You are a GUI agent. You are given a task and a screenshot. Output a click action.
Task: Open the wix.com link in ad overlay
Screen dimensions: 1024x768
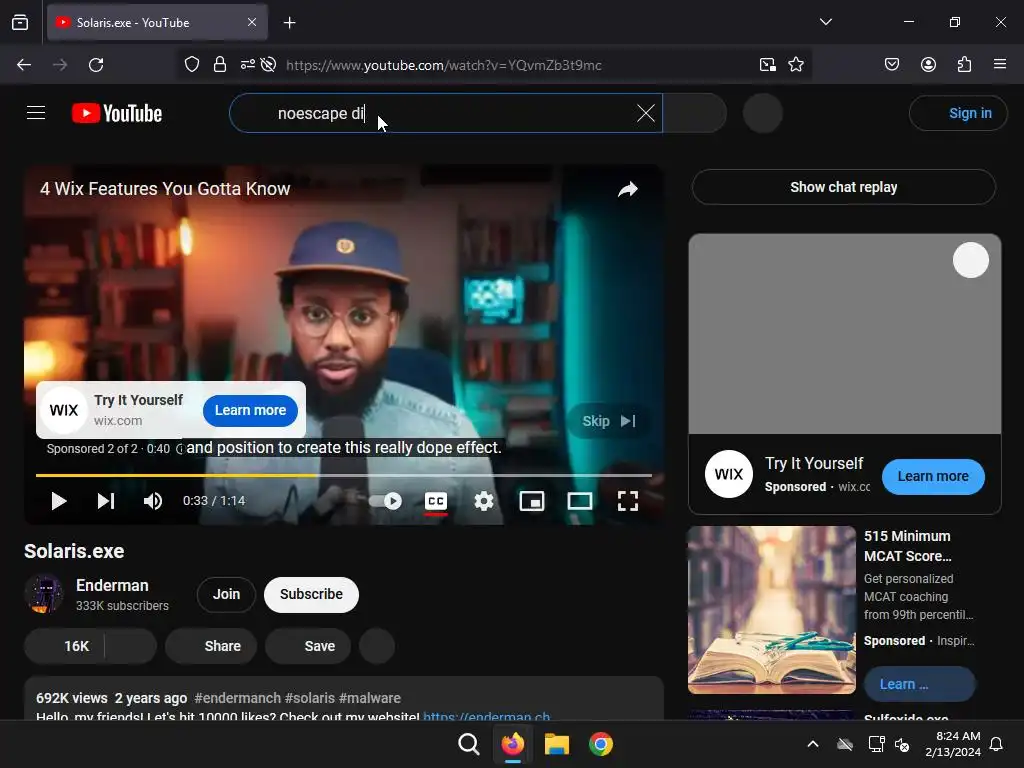pyautogui.click(x=118, y=421)
